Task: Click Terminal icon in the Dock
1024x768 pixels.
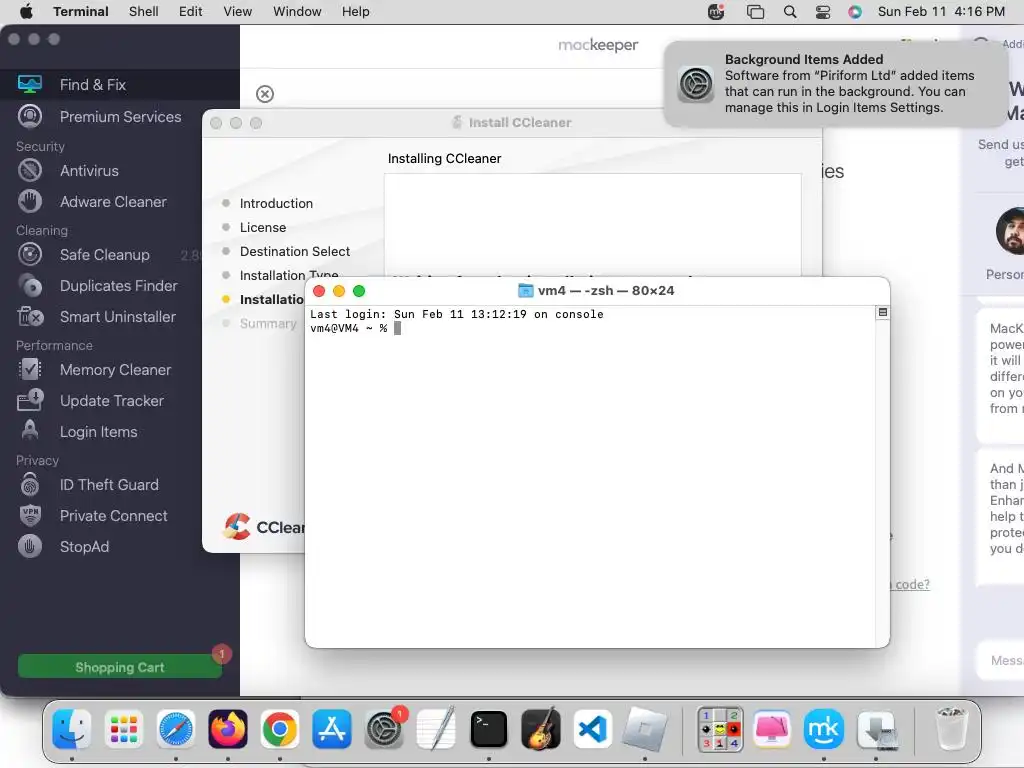Action: click(488, 729)
